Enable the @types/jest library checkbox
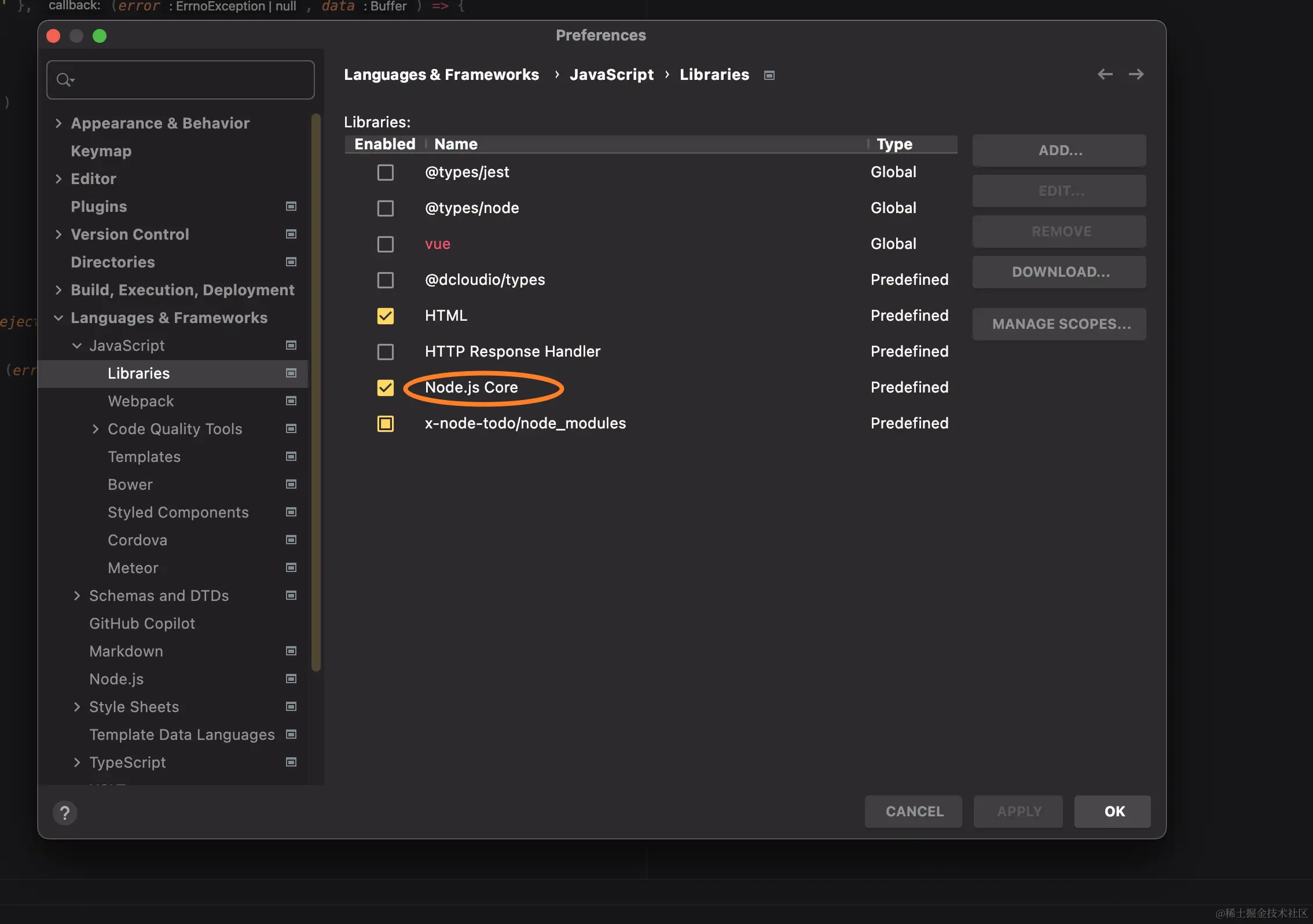 point(385,173)
